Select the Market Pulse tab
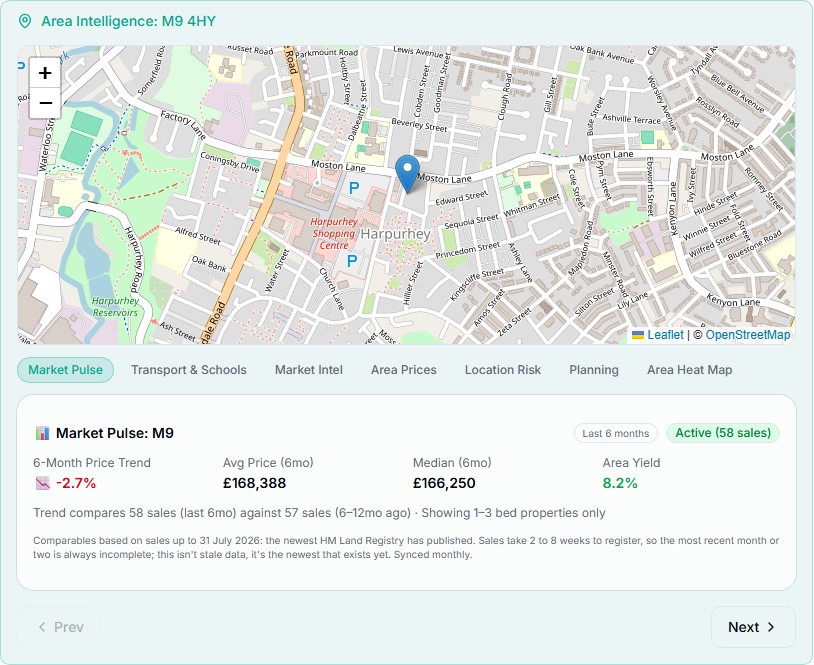The height and width of the screenshot is (665, 814). click(x=65, y=370)
